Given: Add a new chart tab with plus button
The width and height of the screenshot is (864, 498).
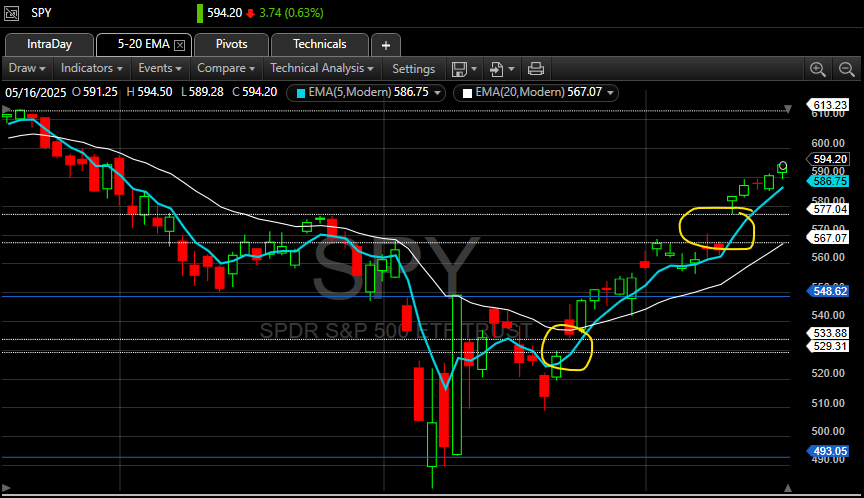Looking at the screenshot, I should (x=386, y=45).
